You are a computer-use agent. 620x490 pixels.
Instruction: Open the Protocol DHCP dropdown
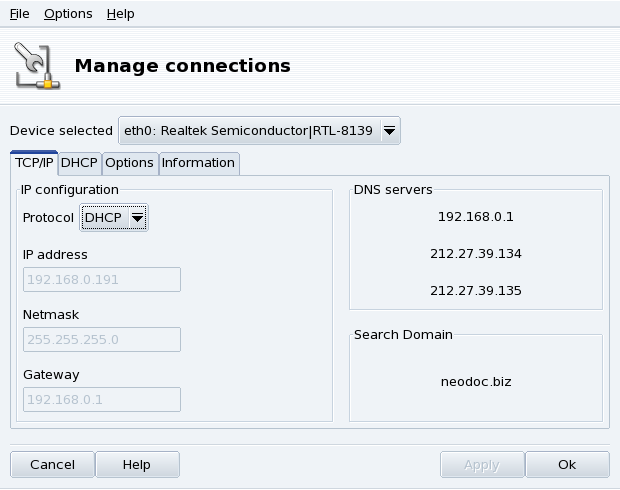tap(114, 218)
